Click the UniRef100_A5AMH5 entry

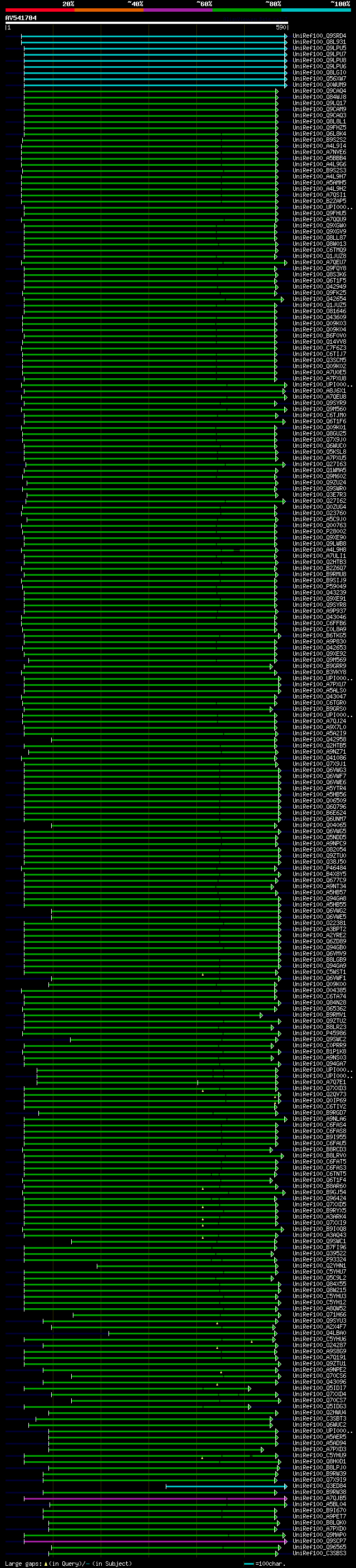[319, 182]
